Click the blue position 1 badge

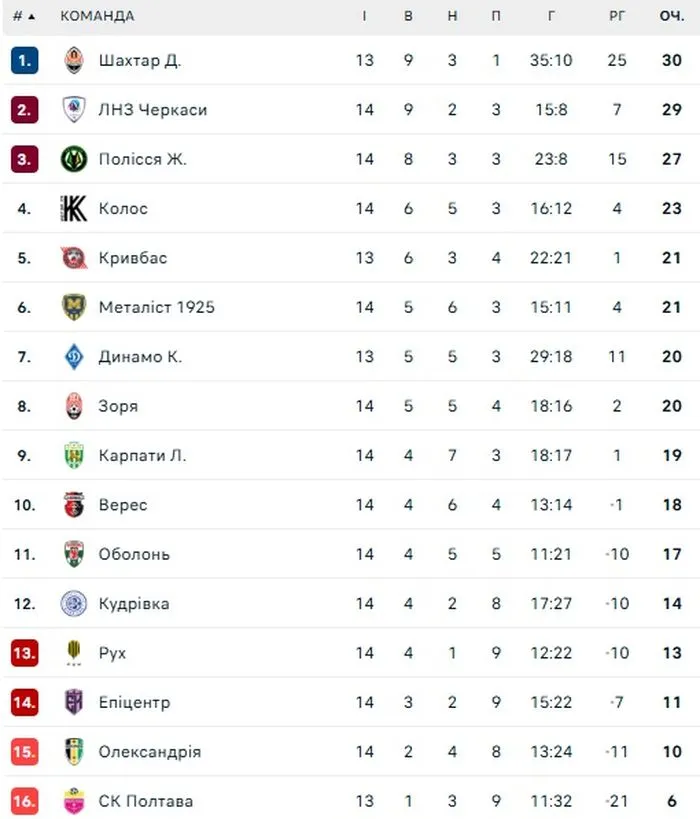(25, 60)
